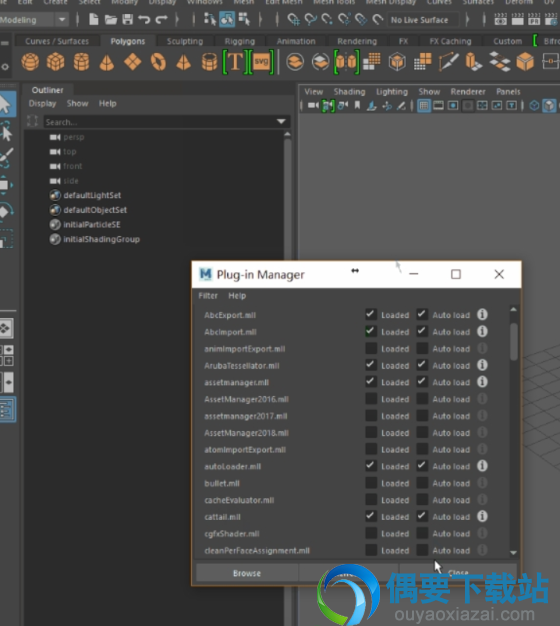This screenshot has width=560, height=626.
Task: Toggle the viewport grid icon
Action: pyautogui.click(x=424, y=106)
